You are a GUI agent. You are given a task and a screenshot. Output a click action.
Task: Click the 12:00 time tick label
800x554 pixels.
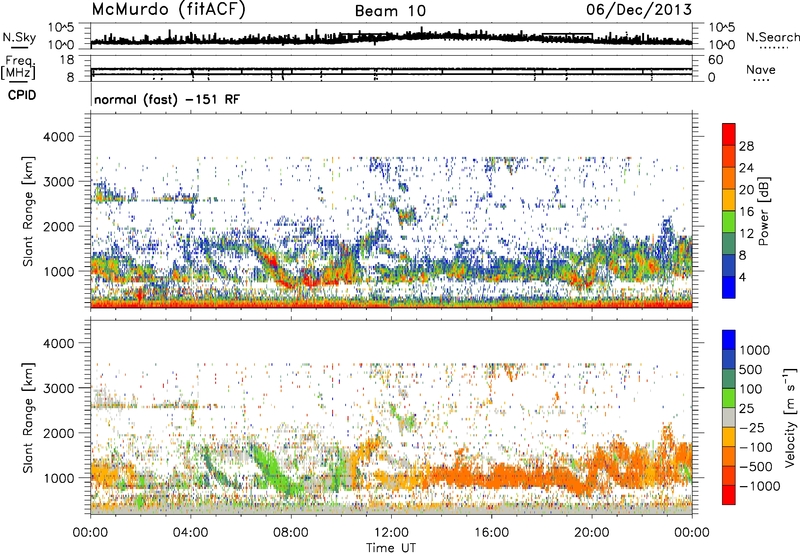(x=391, y=533)
